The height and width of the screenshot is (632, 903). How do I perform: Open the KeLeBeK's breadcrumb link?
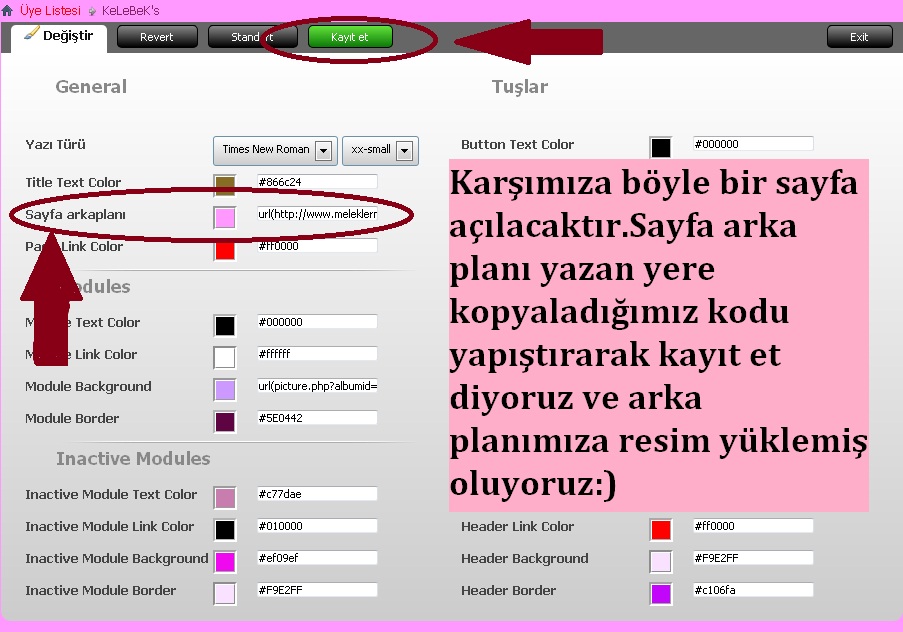coord(130,10)
